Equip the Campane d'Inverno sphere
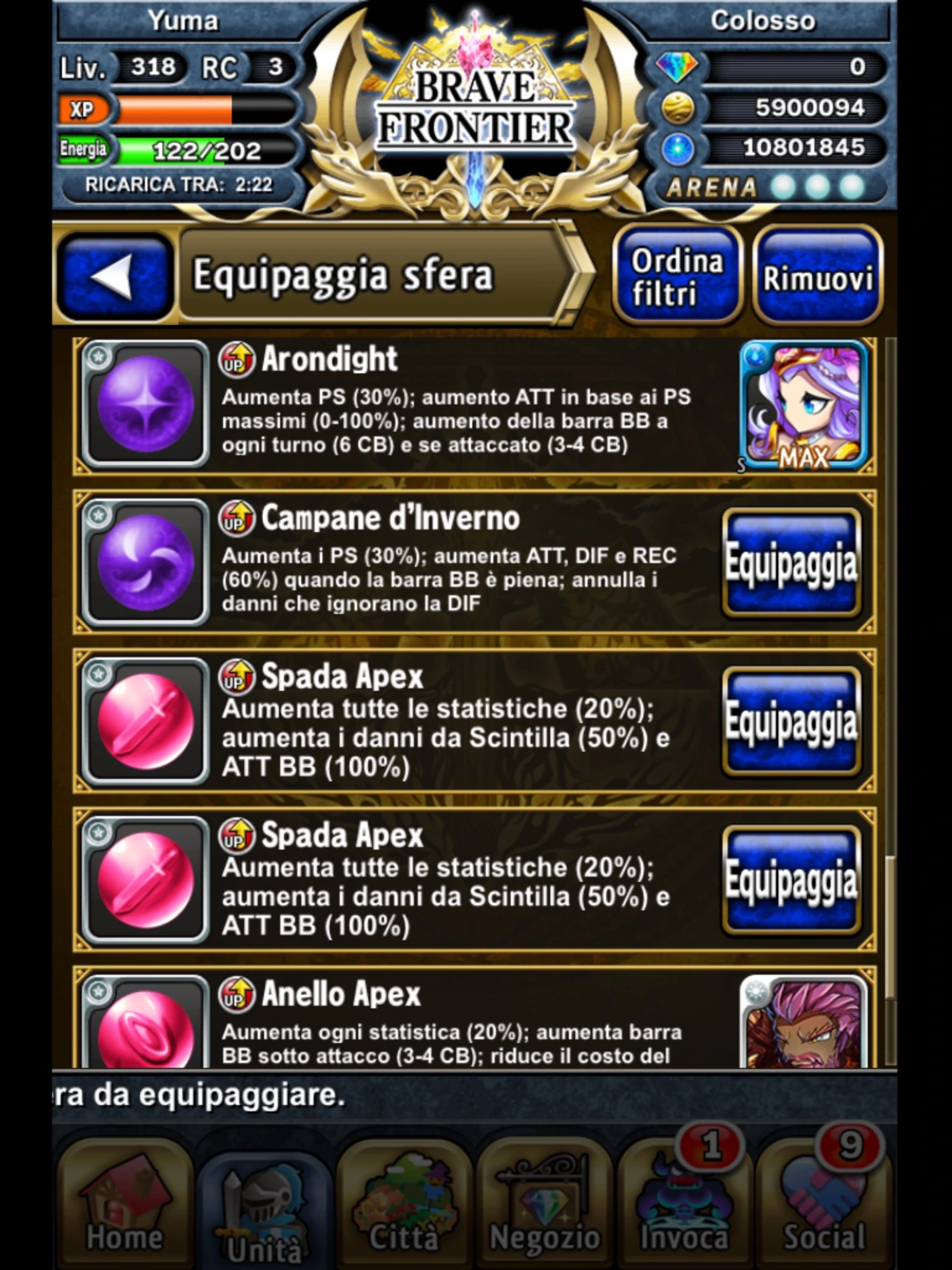The width and height of the screenshot is (952, 1270). (791, 562)
